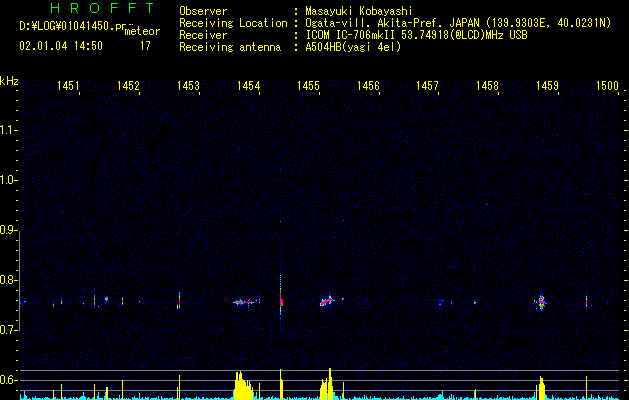
Task: Click the observer name Masayuki Kobayashi
Action: coord(359,11)
